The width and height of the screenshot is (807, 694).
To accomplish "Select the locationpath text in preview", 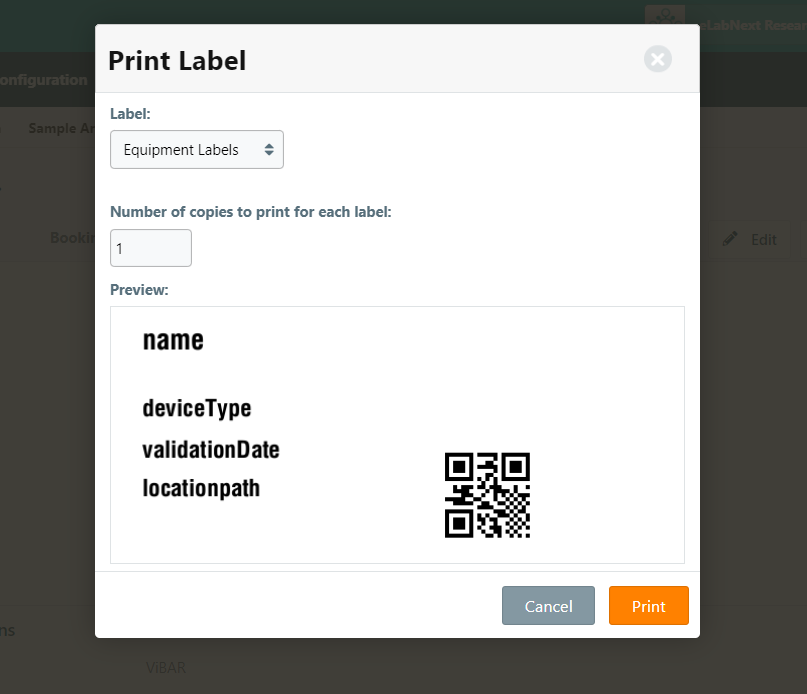I will (201, 488).
